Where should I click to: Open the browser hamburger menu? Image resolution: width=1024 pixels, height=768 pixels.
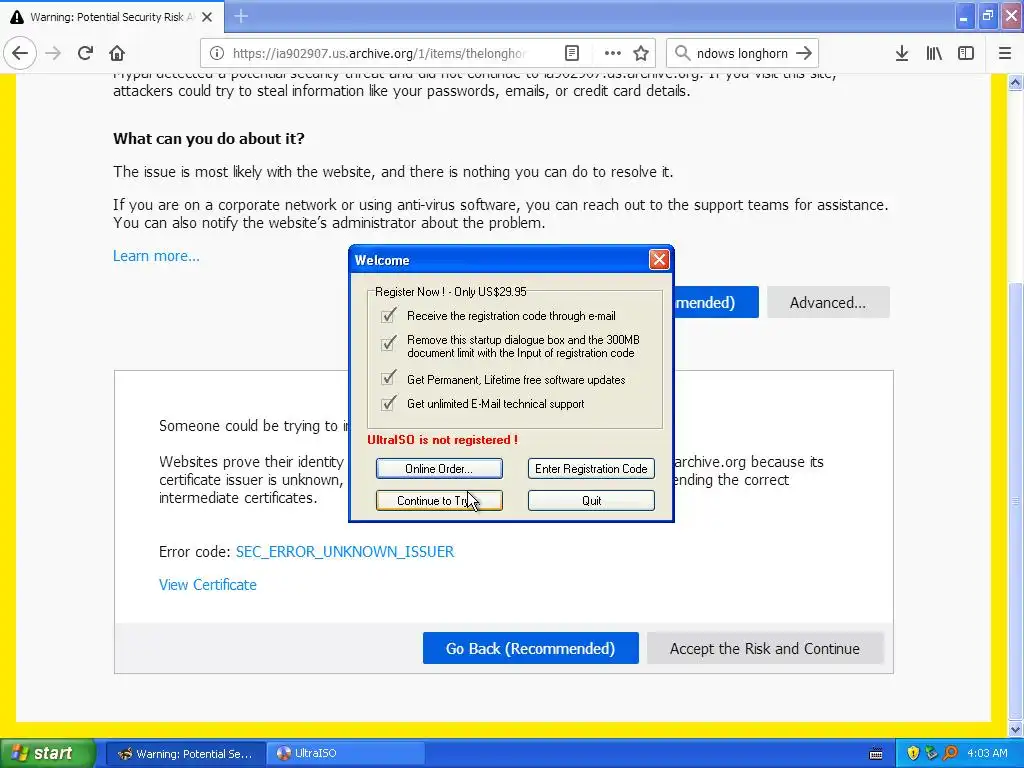[x=1004, y=53]
